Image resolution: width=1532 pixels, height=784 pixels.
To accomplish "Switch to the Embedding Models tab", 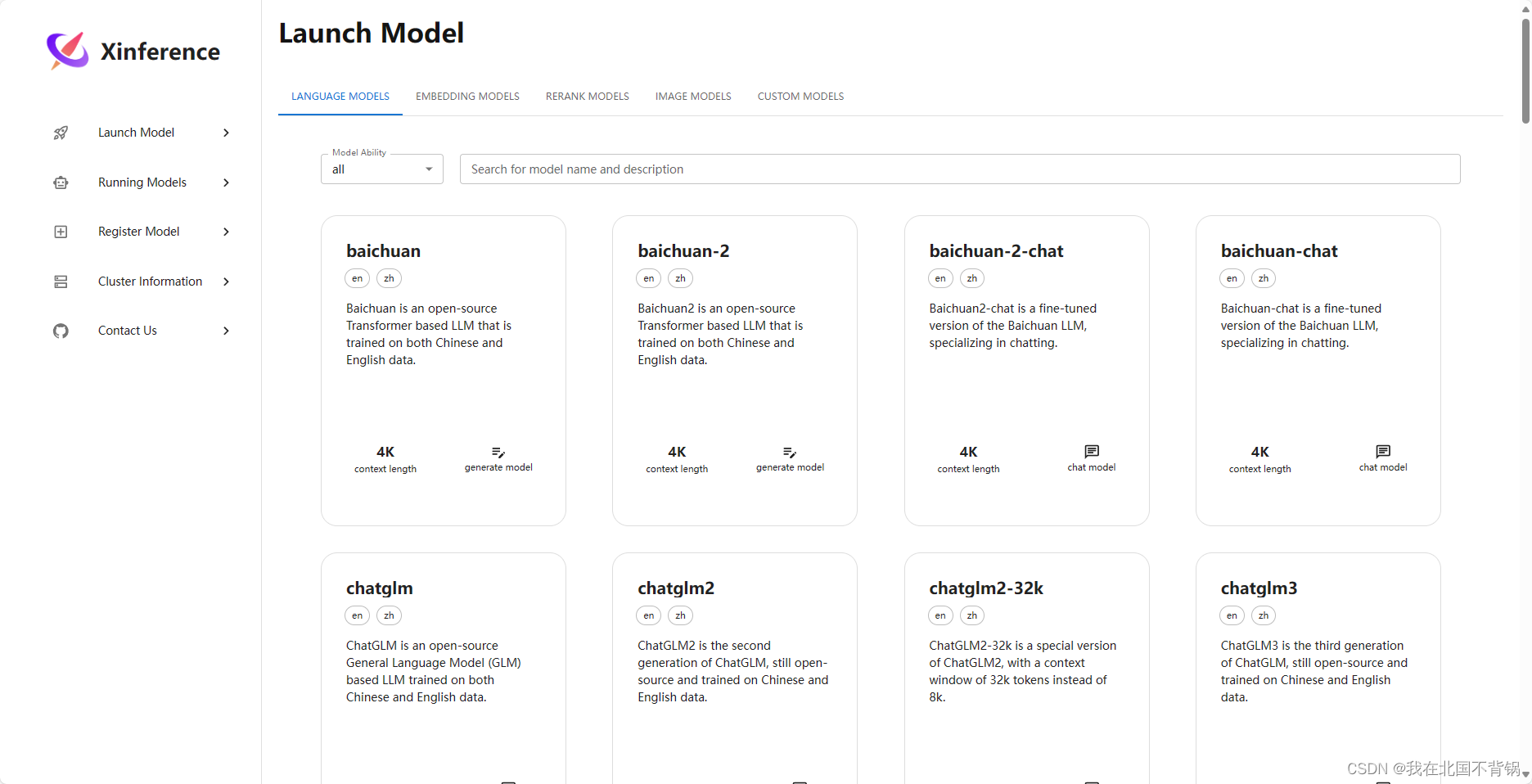I will pyautogui.click(x=467, y=97).
